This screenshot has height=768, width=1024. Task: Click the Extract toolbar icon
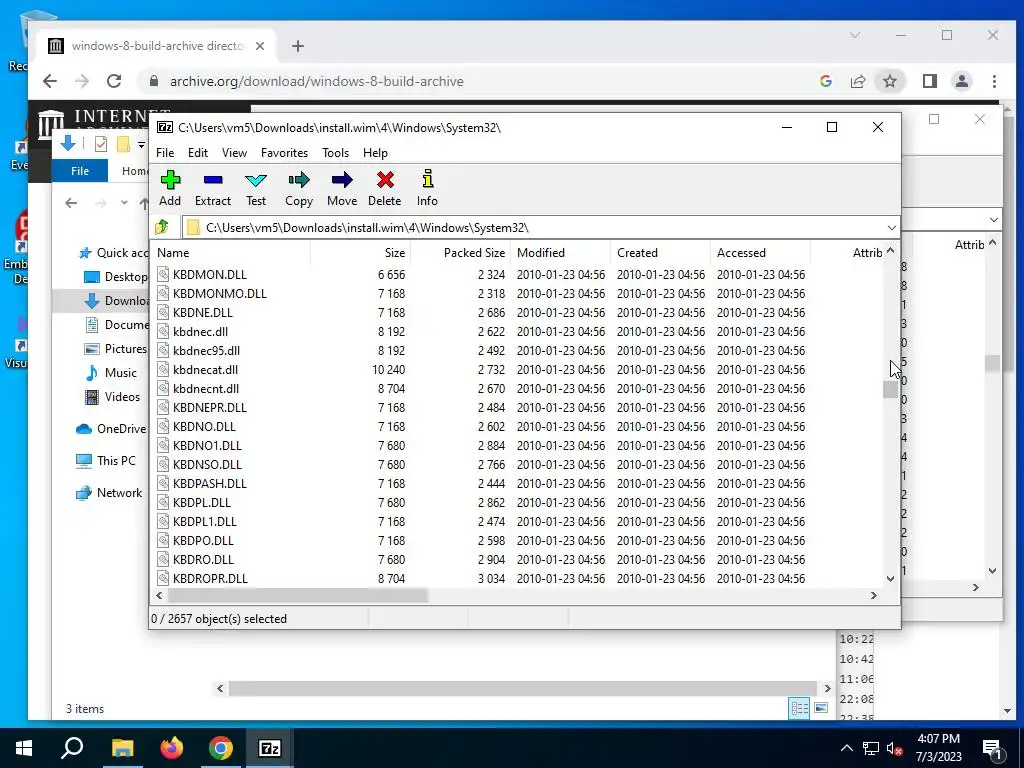[213, 189]
